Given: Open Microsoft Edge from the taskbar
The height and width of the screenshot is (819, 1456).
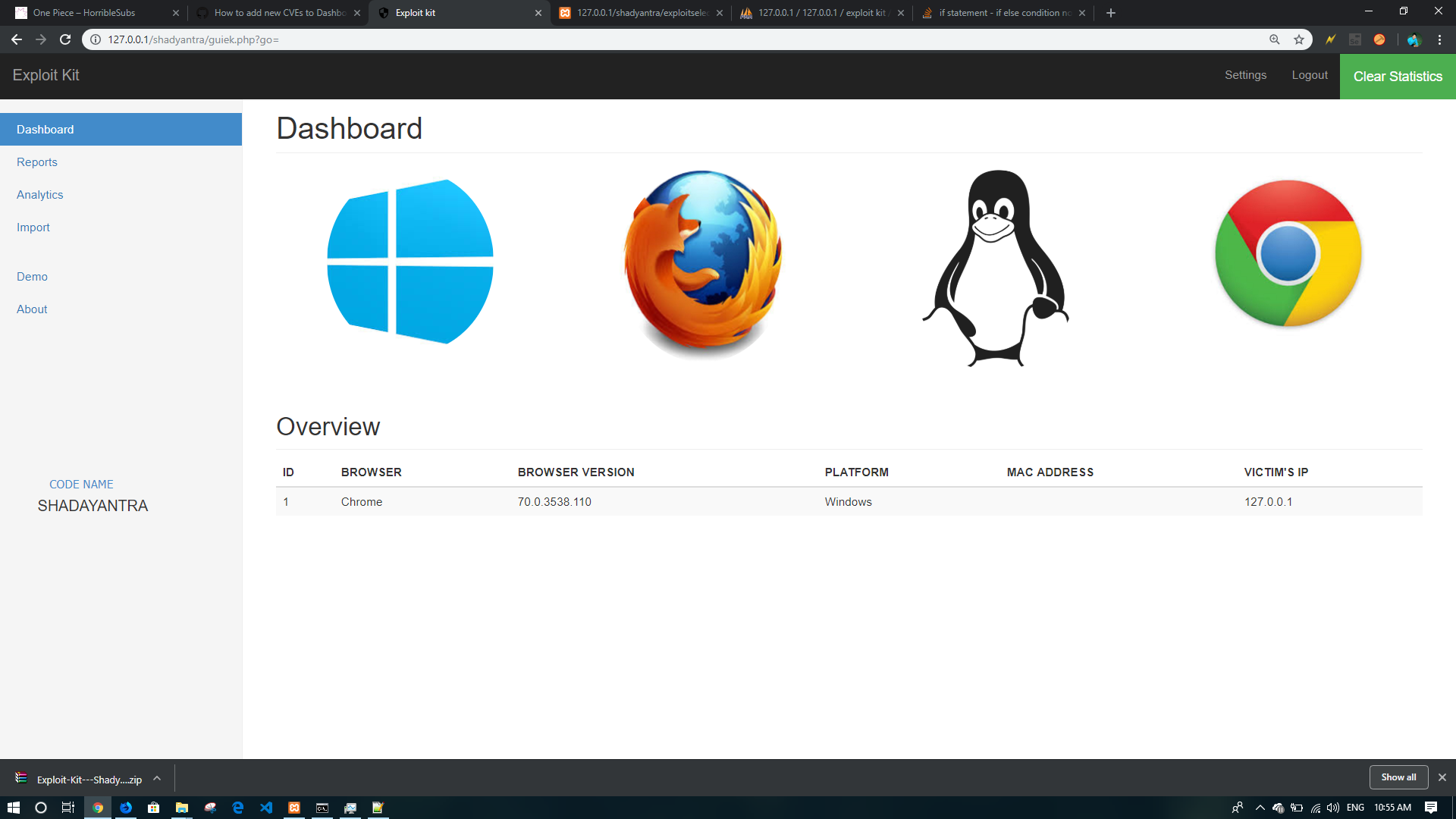Looking at the screenshot, I should click(x=238, y=808).
